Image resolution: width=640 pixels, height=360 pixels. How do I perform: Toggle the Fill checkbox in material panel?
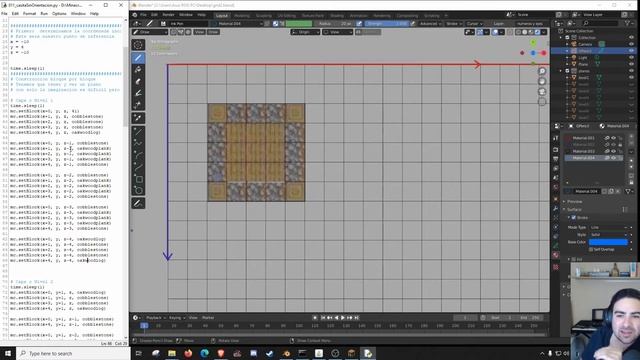click(x=574, y=259)
